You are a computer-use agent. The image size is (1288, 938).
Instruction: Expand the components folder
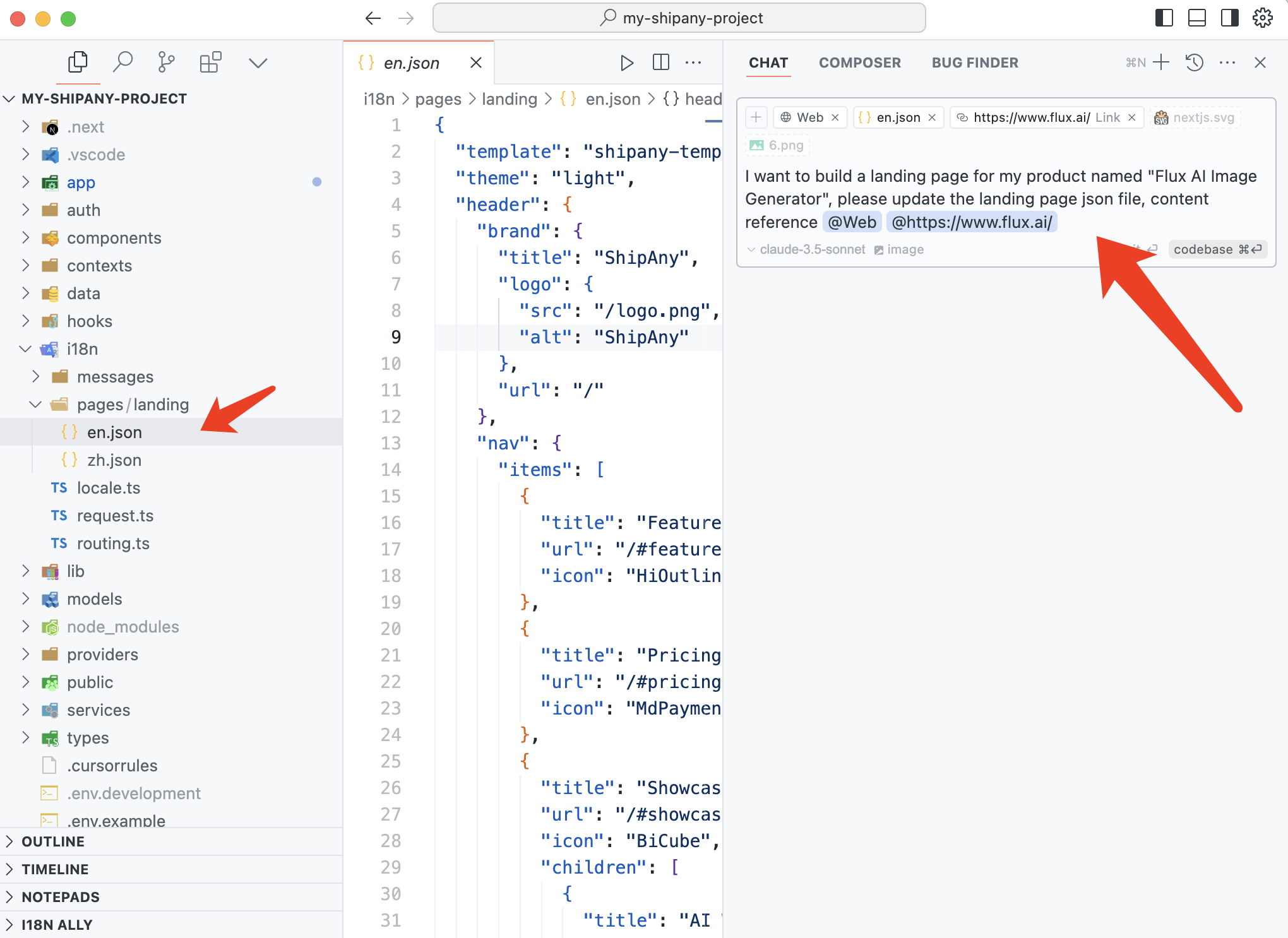pyautogui.click(x=114, y=238)
